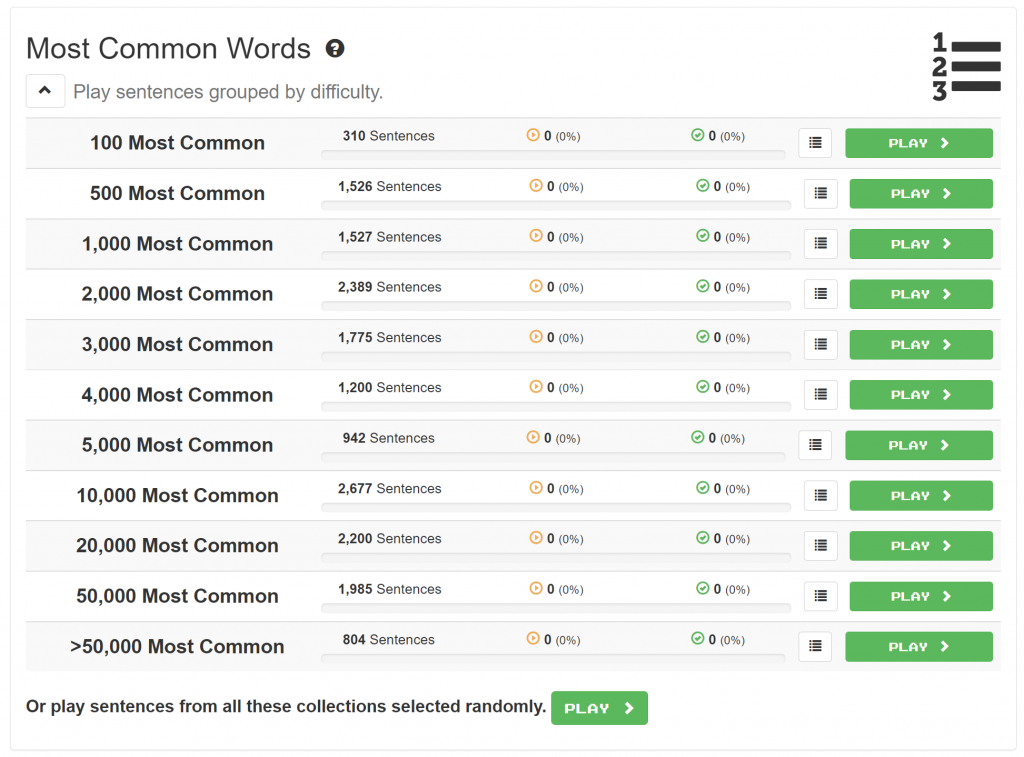The width and height of the screenshot is (1024, 757).
Task: Open sentence list for 20,000 Most Common
Action: [820, 546]
